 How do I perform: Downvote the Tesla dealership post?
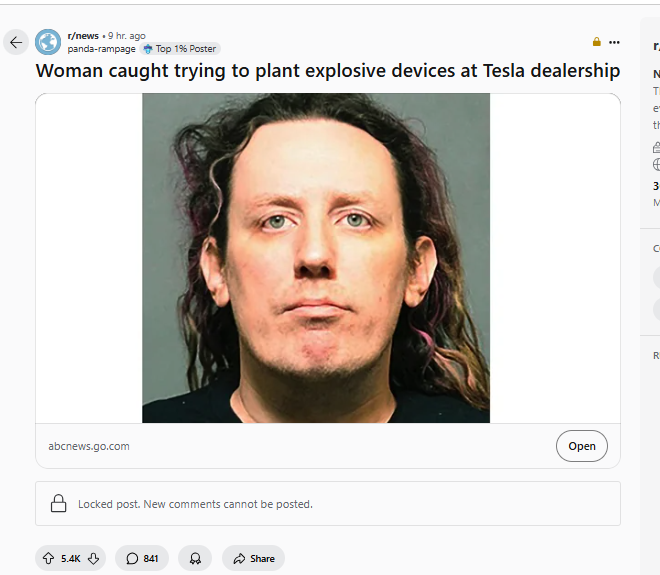[x=93, y=558]
